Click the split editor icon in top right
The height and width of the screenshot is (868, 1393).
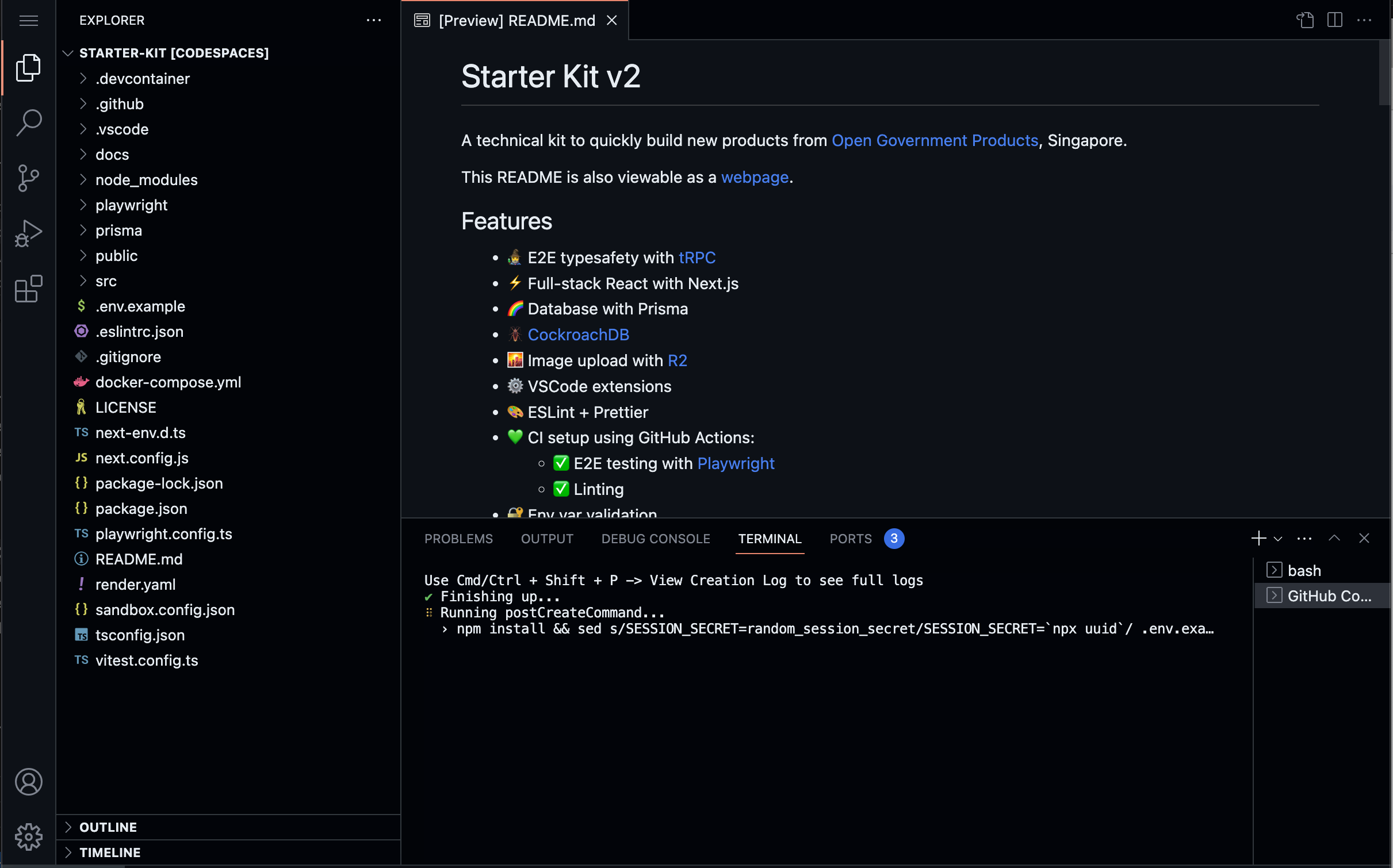tap(1335, 20)
